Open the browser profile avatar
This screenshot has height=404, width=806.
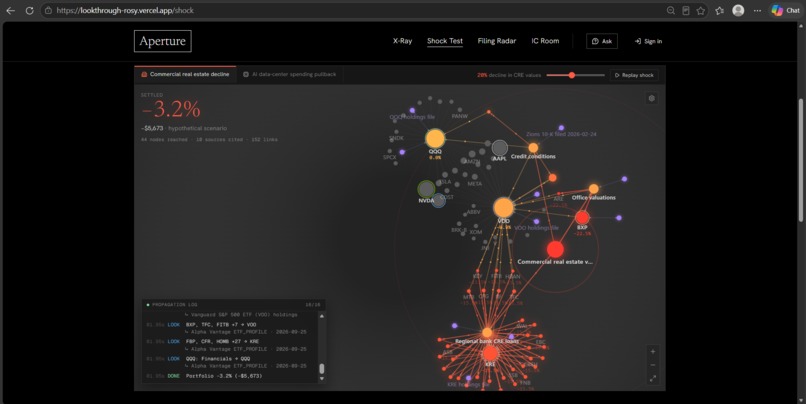(x=738, y=10)
